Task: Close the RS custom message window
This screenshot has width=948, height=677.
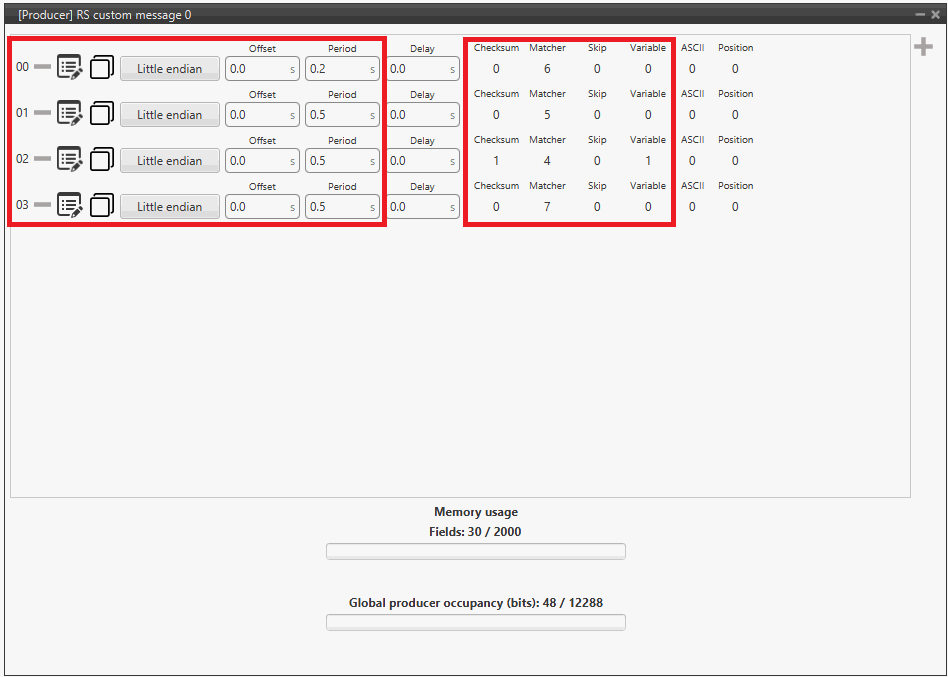Action: [x=935, y=15]
